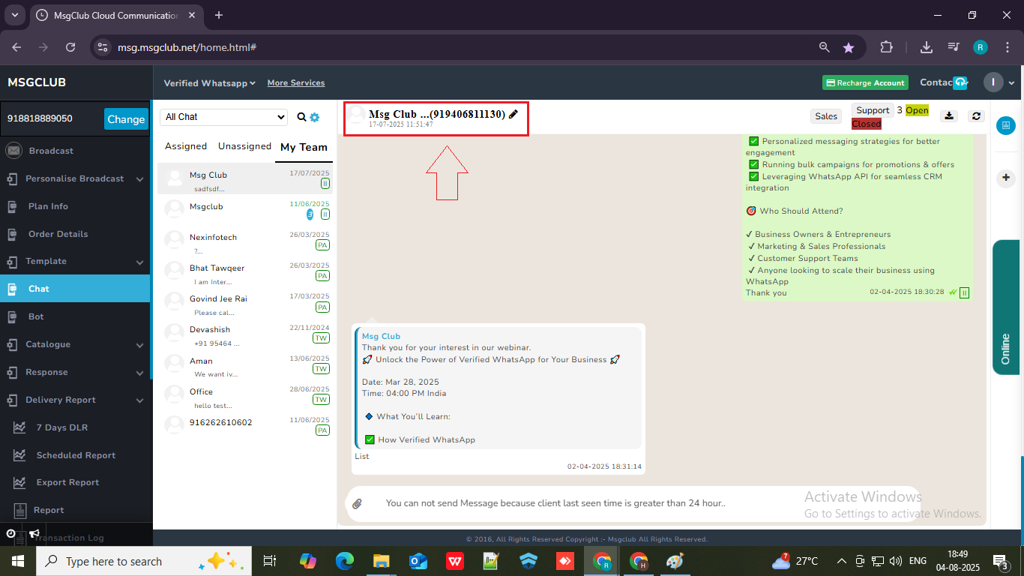This screenshot has width=1024, height=576.
Task: Click the clock icon at sidebar bottom
Action: pyautogui.click(x=11, y=534)
